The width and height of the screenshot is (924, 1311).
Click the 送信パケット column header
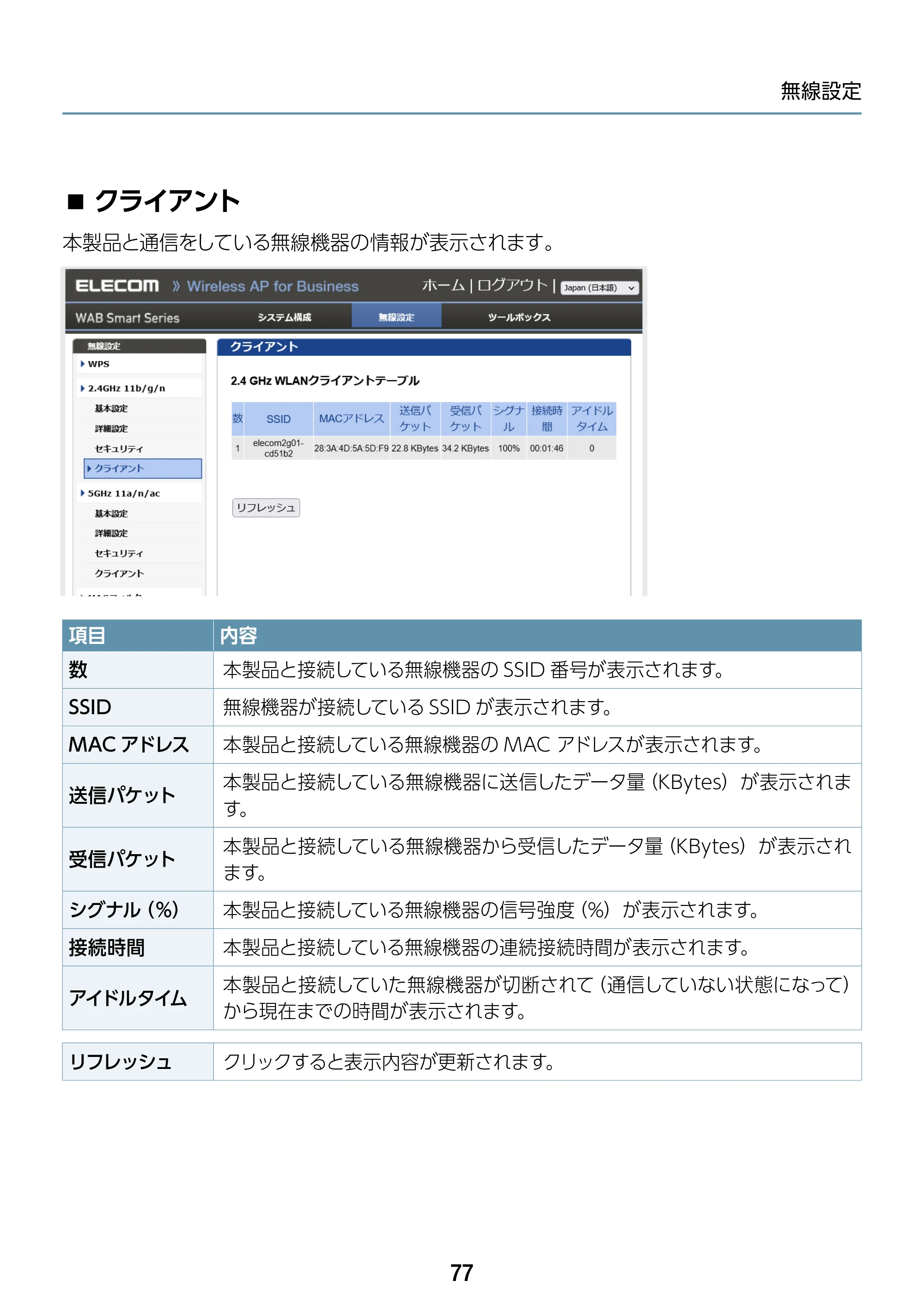(415, 419)
